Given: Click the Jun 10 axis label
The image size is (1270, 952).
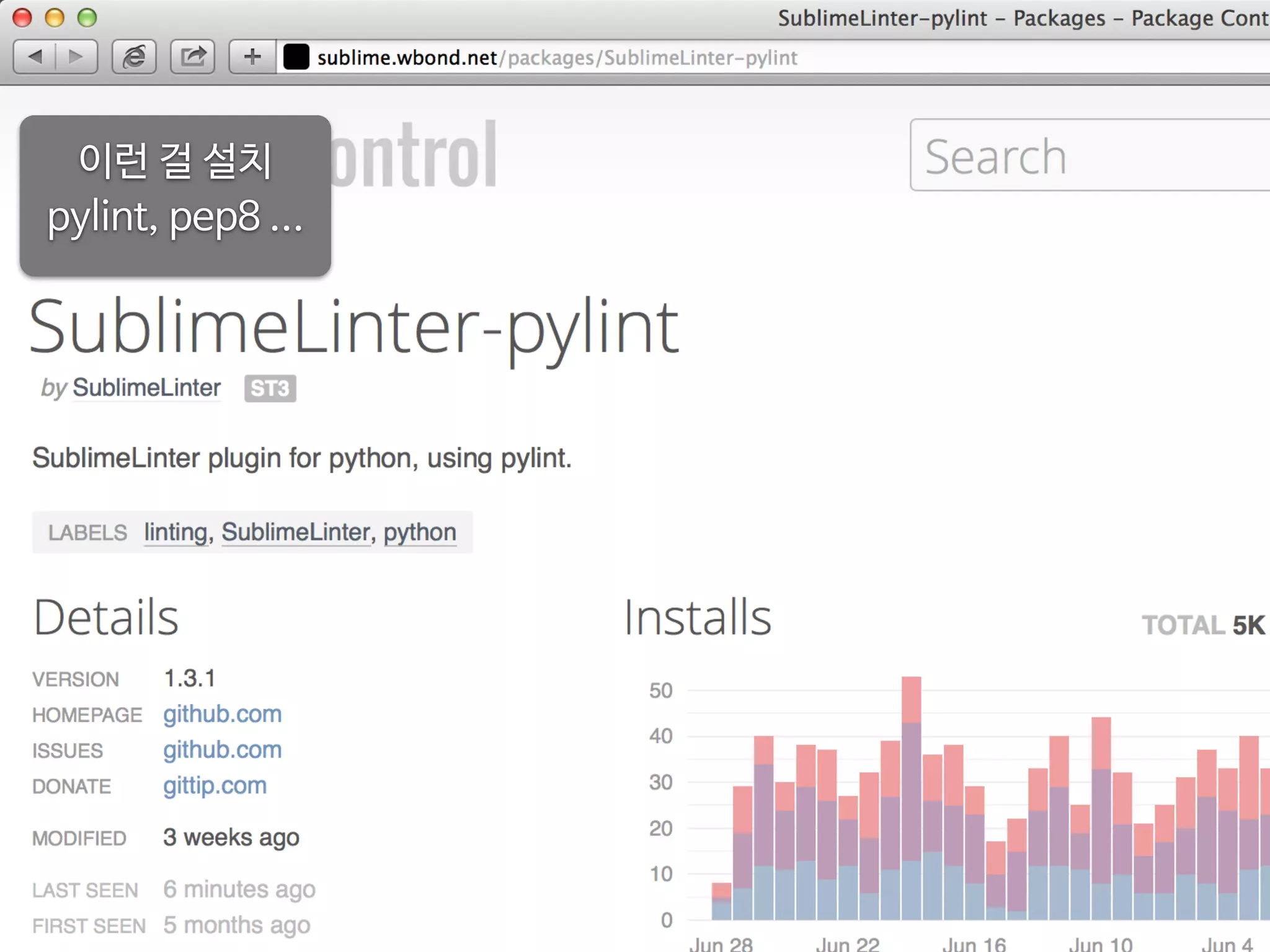Looking at the screenshot, I should tap(1101, 944).
